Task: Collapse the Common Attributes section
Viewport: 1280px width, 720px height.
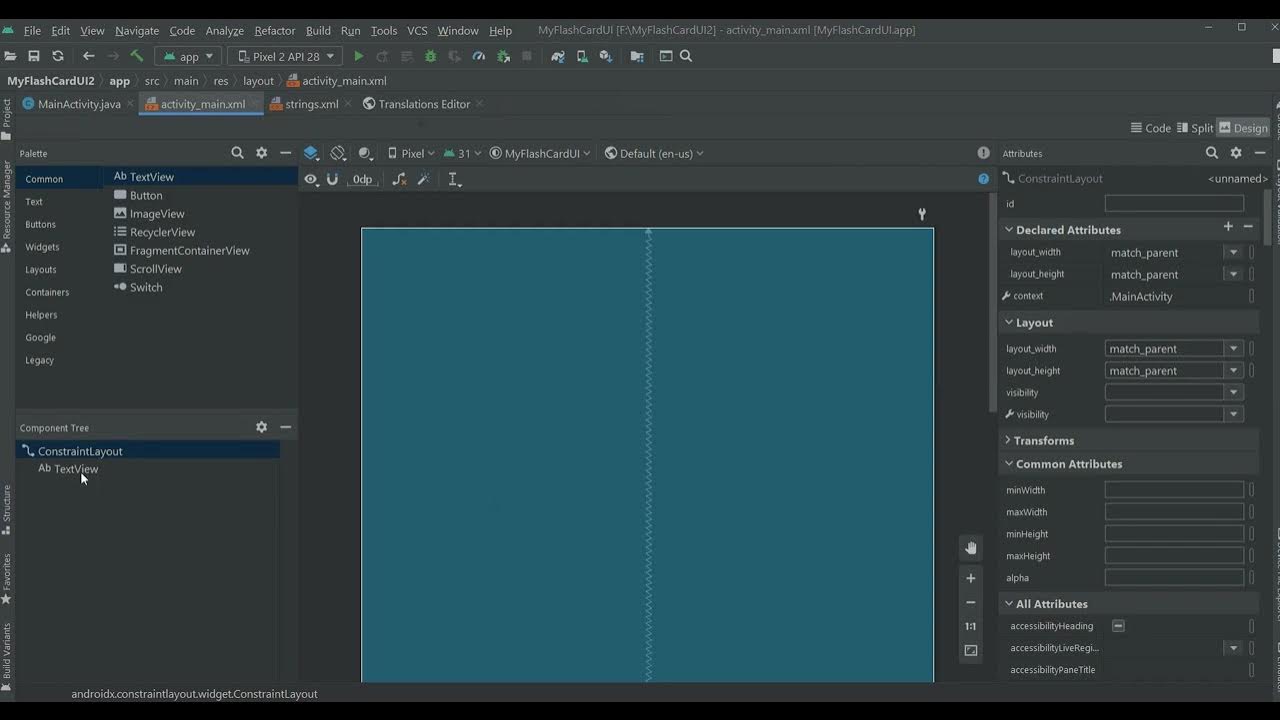Action: 1009,464
